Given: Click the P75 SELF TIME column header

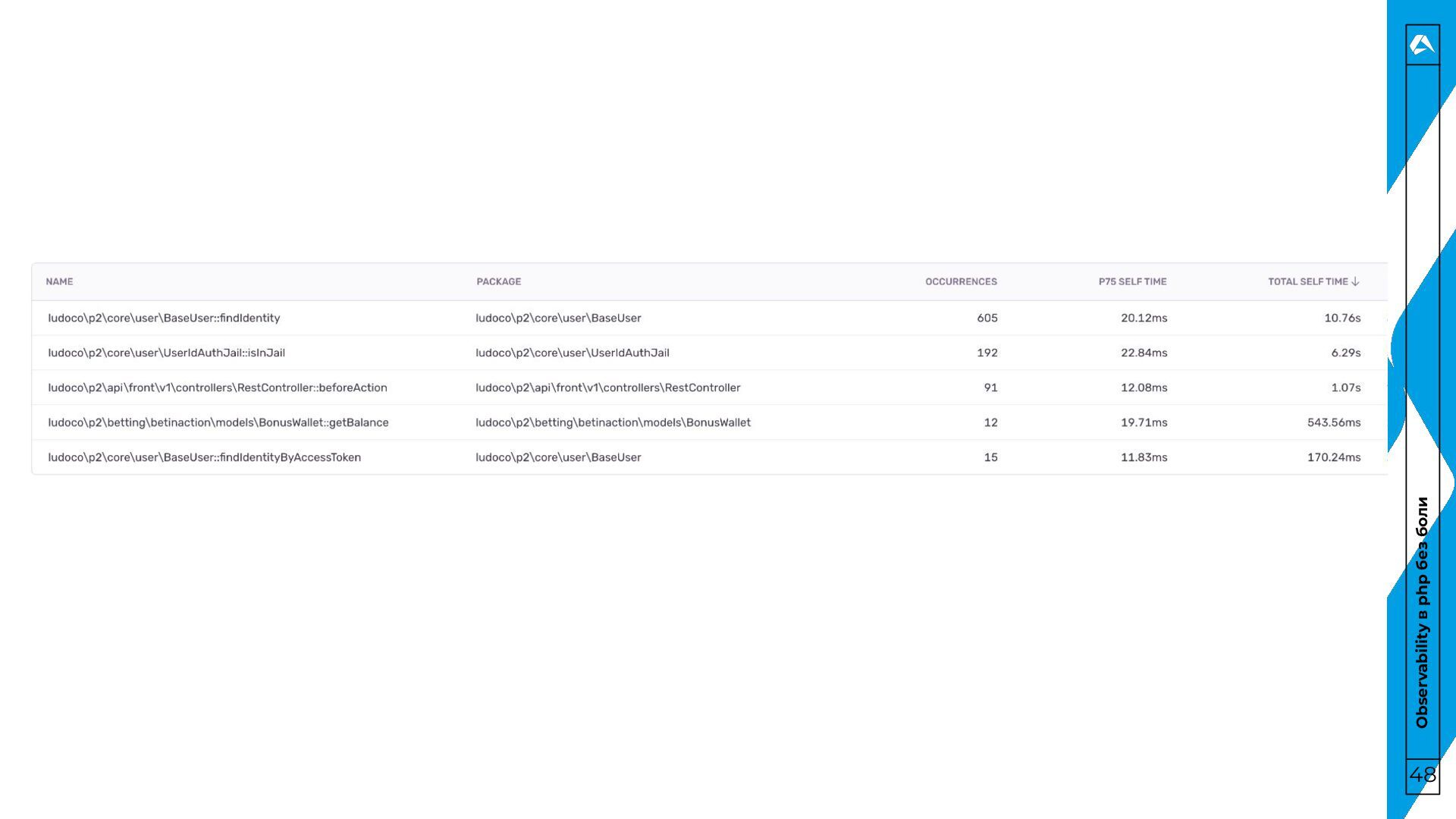Looking at the screenshot, I should point(1132,281).
